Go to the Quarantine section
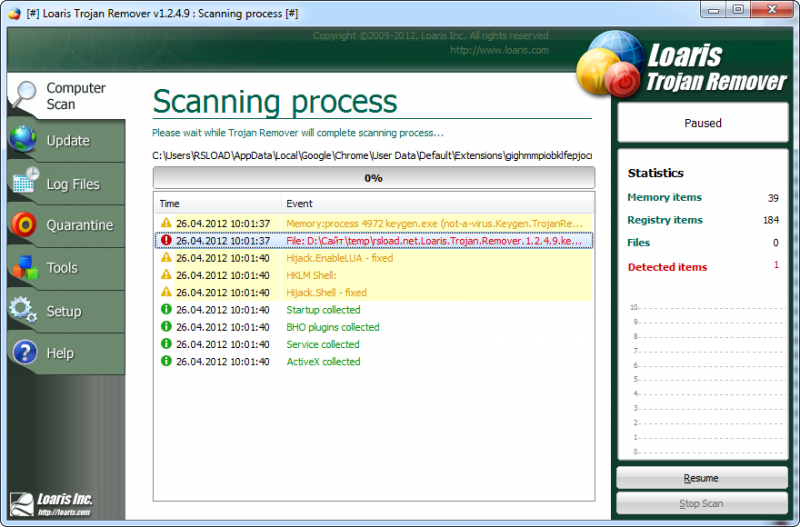Image resolution: width=800 pixels, height=527 pixels. click(66, 225)
